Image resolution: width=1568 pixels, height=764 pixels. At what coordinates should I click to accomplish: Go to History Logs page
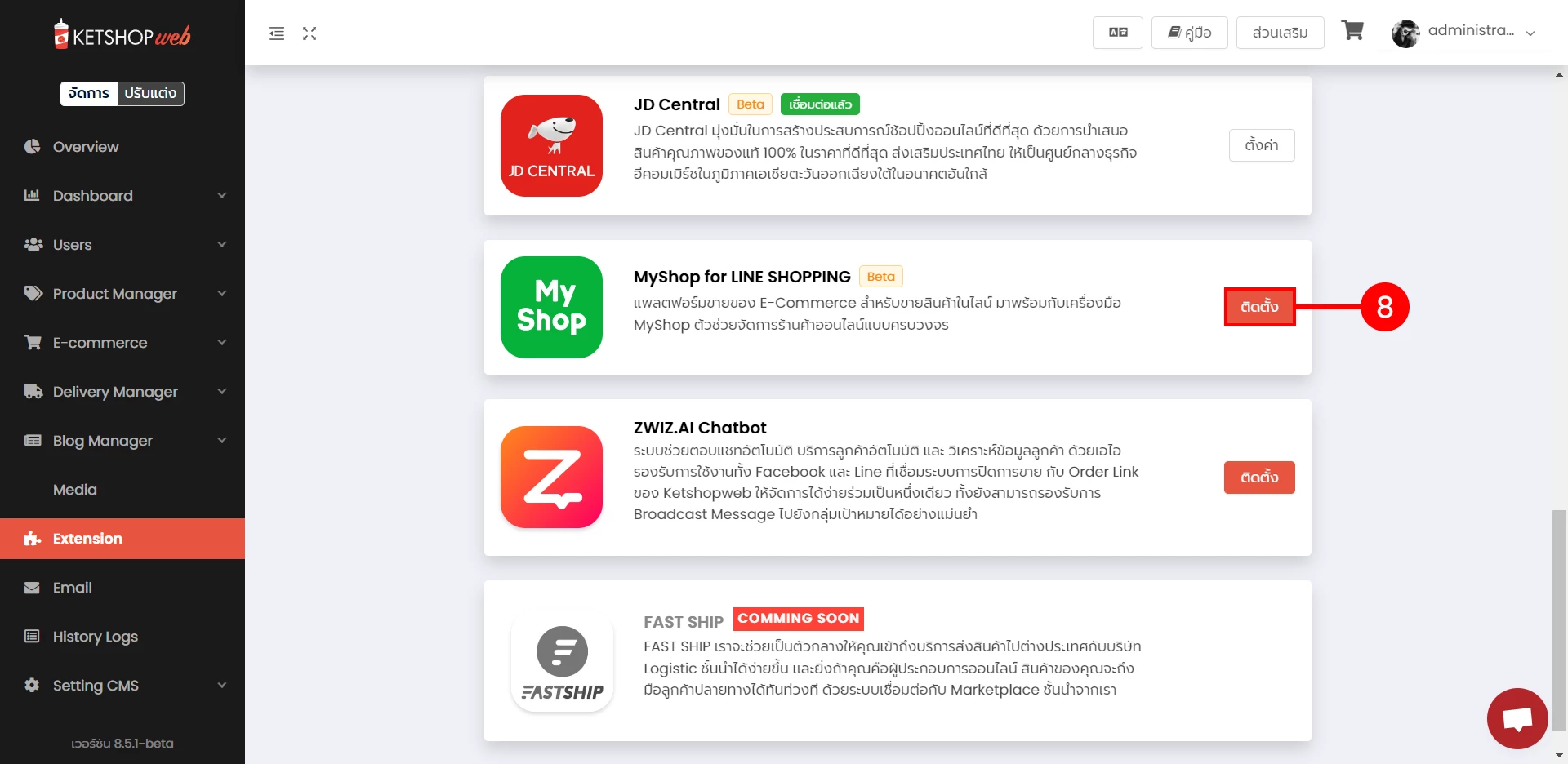(122, 637)
